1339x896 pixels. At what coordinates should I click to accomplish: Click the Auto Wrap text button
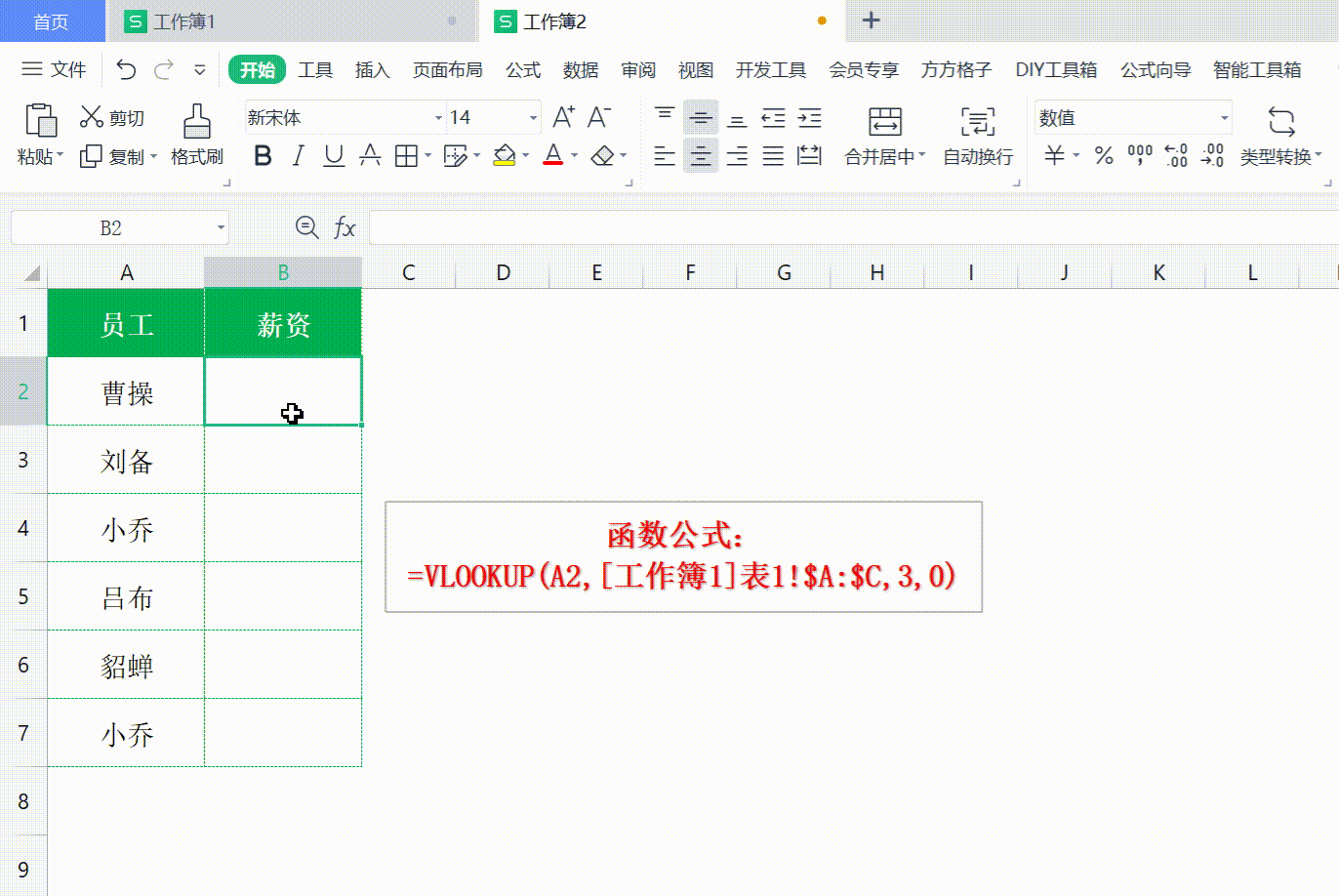click(978, 137)
